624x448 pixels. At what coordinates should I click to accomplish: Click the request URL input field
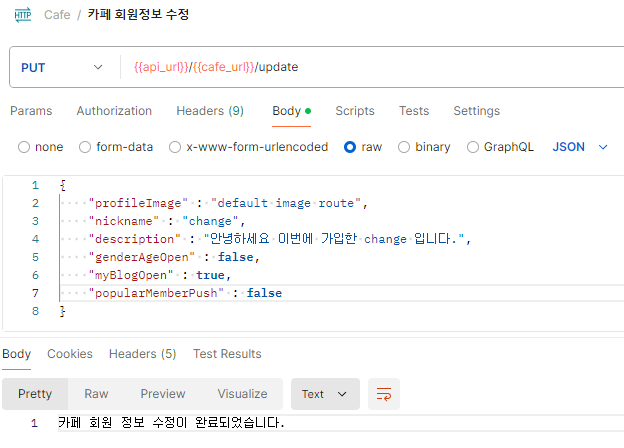[x=374, y=67]
